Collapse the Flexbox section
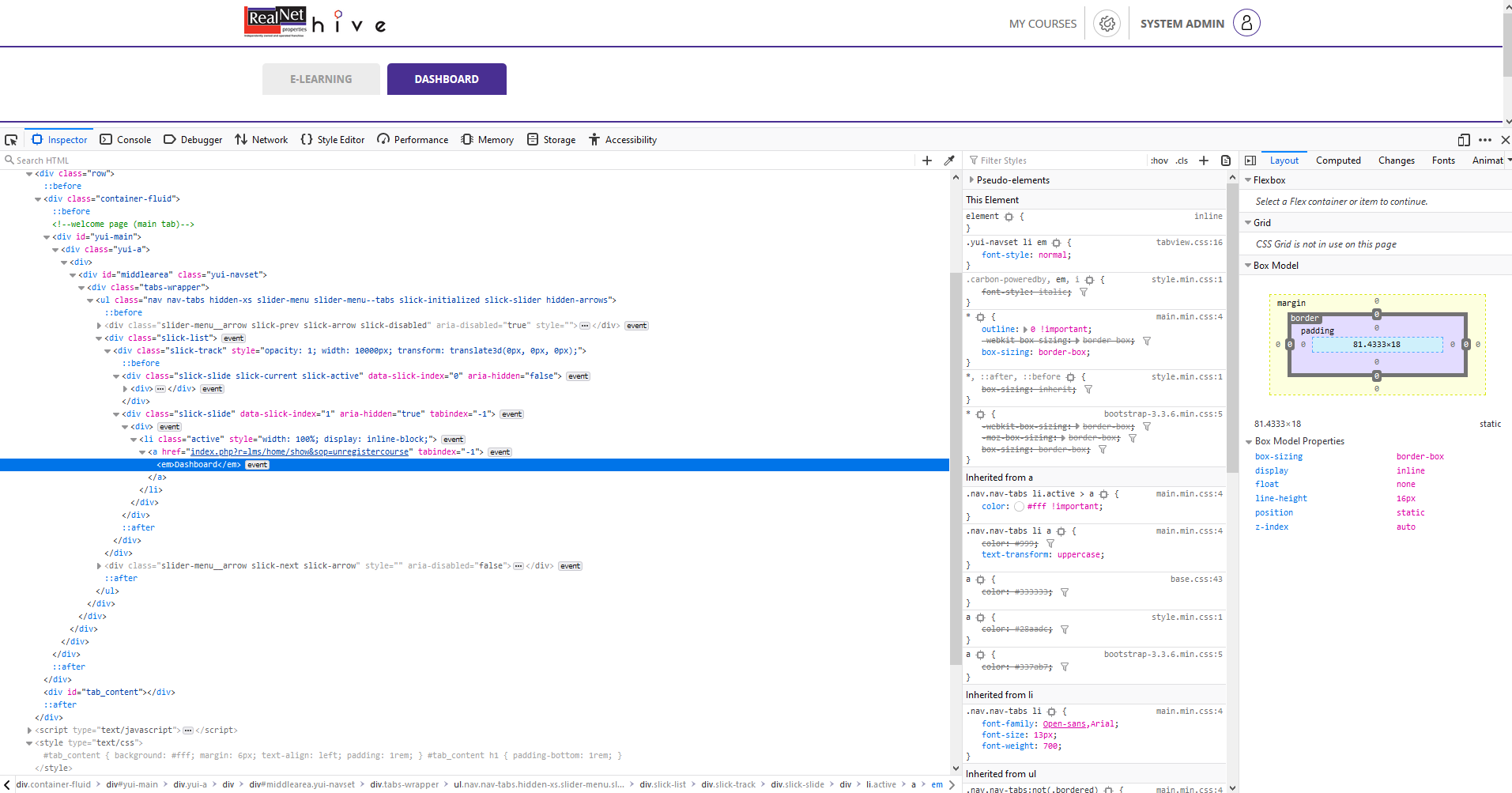The image size is (1512, 793). point(1248,180)
